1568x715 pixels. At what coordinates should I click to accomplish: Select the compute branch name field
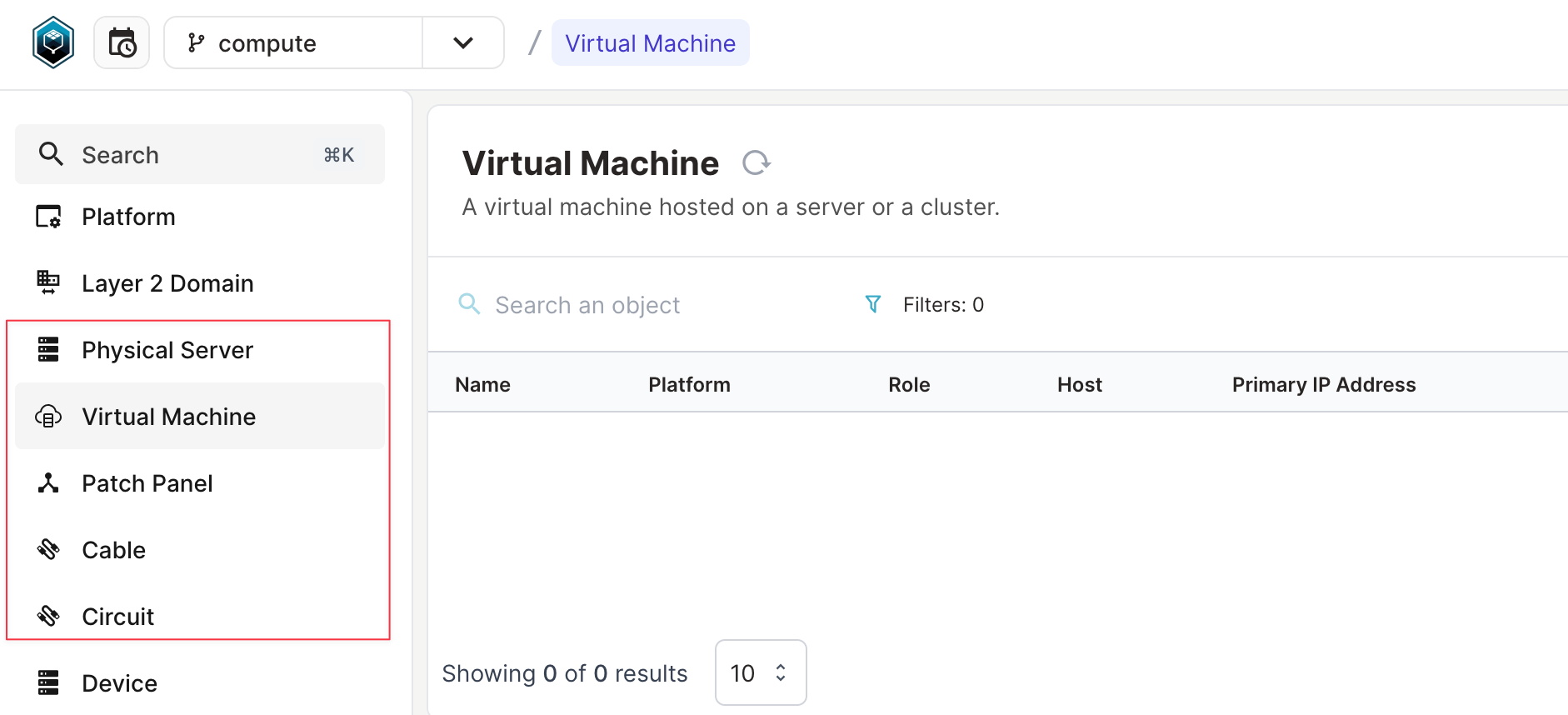point(293,42)
